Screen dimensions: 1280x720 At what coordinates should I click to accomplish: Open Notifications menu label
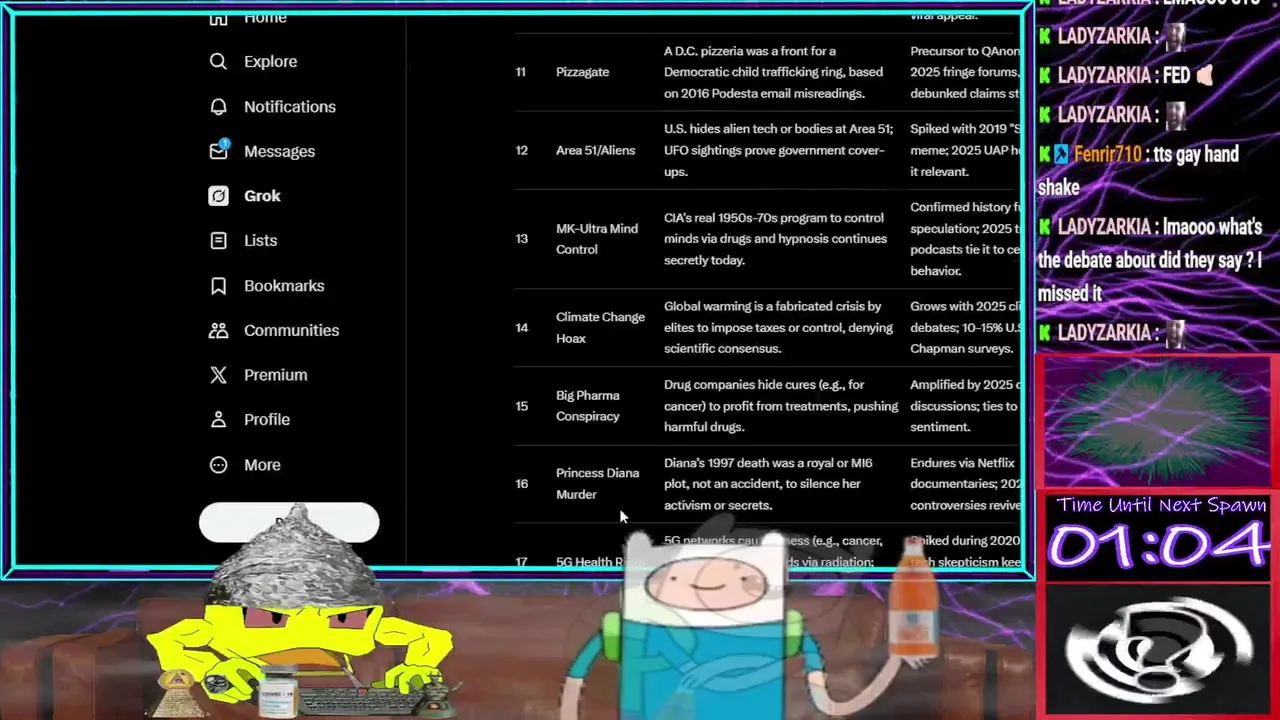(x=290, y=106)
